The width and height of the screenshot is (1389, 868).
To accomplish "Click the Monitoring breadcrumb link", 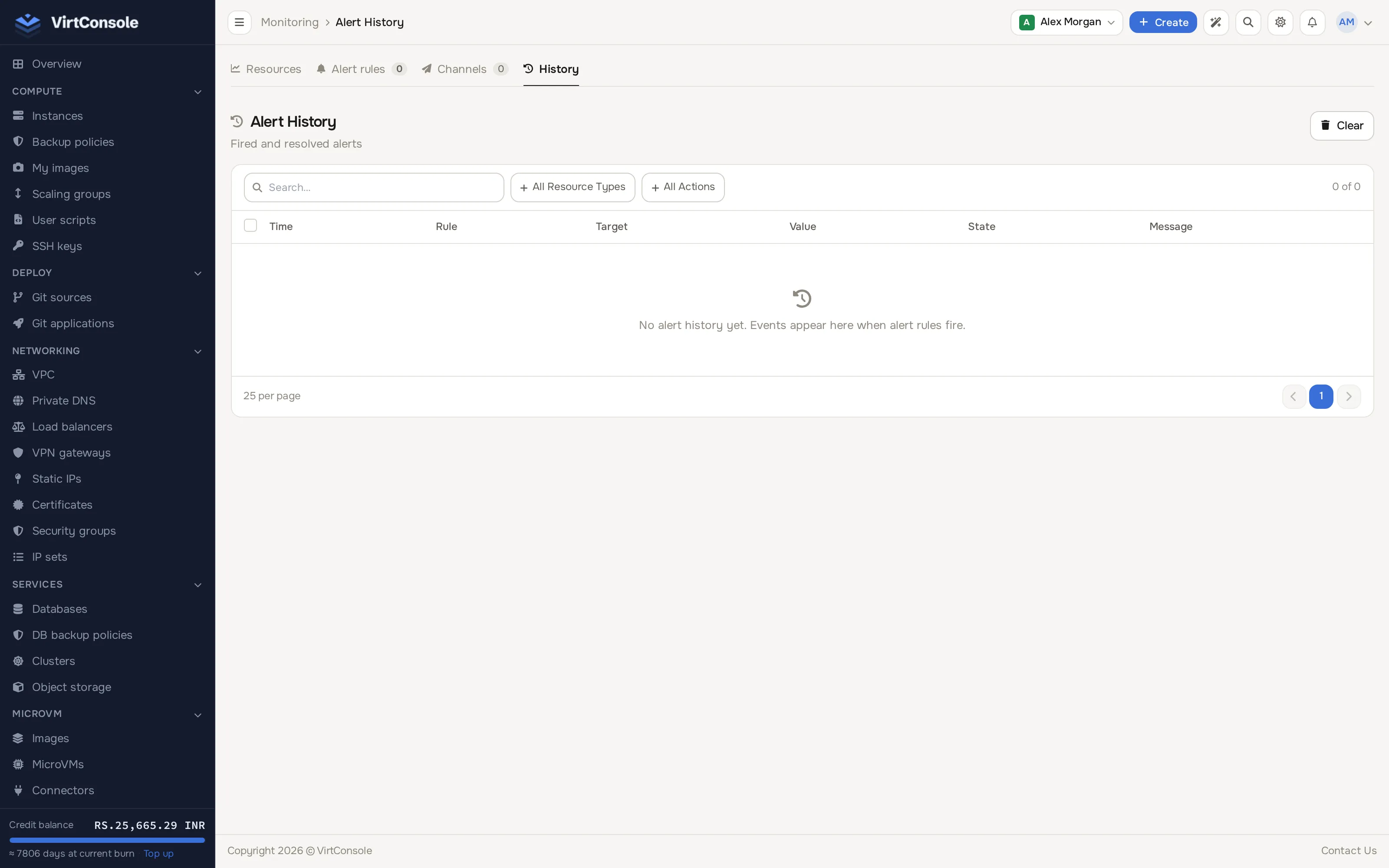I will pyautogui.click(x=290, y=23).
